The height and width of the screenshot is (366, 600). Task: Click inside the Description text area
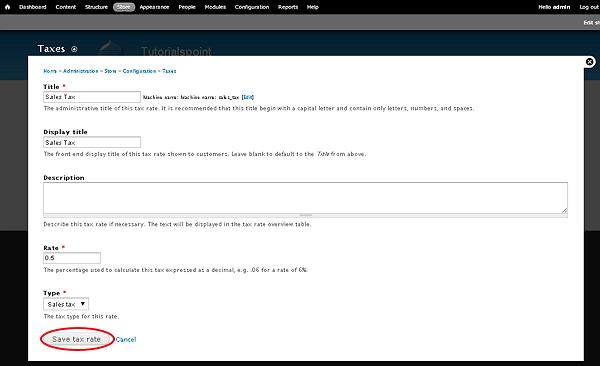click(305, 198)
